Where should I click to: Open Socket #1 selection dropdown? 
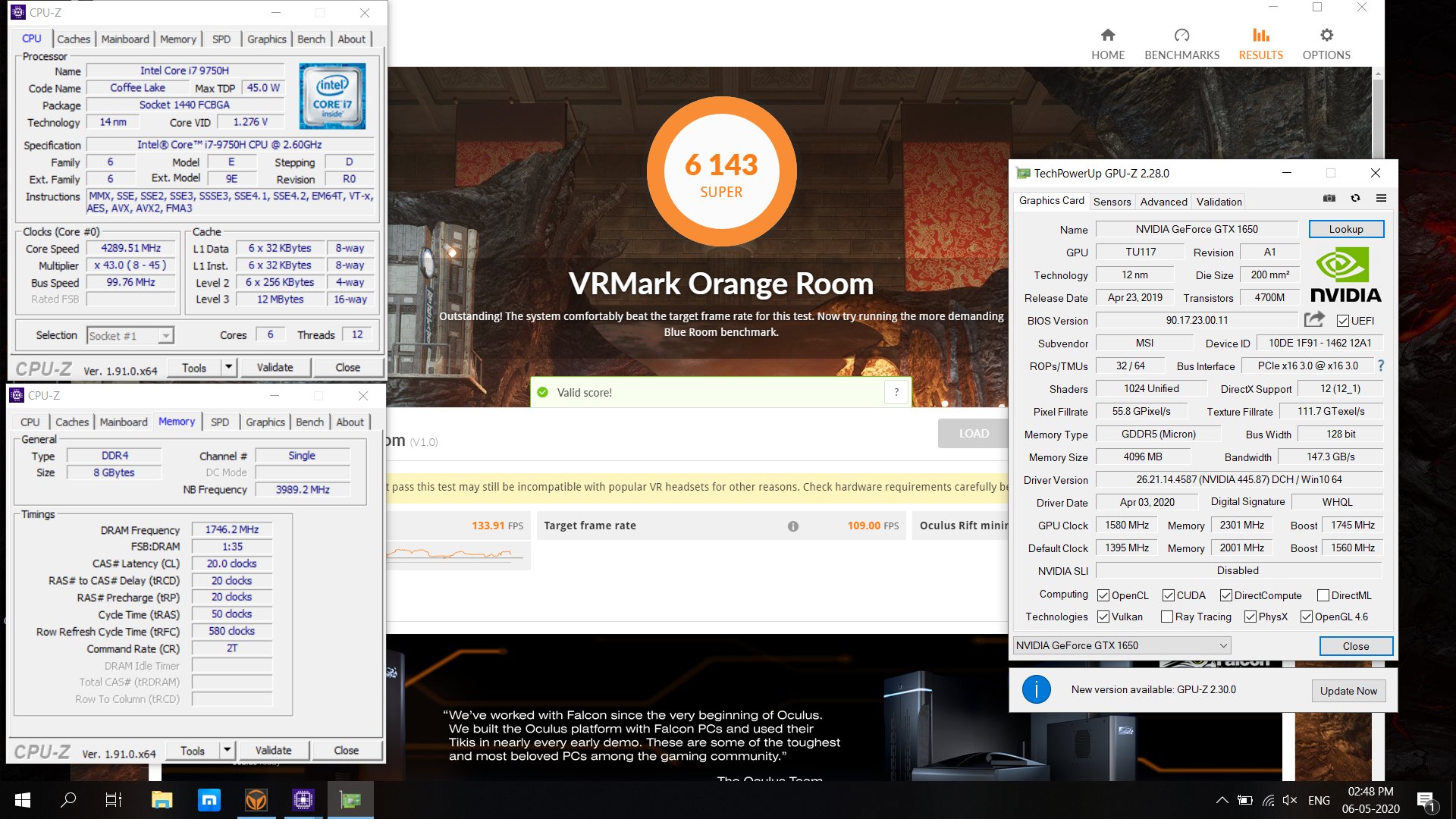130,335
